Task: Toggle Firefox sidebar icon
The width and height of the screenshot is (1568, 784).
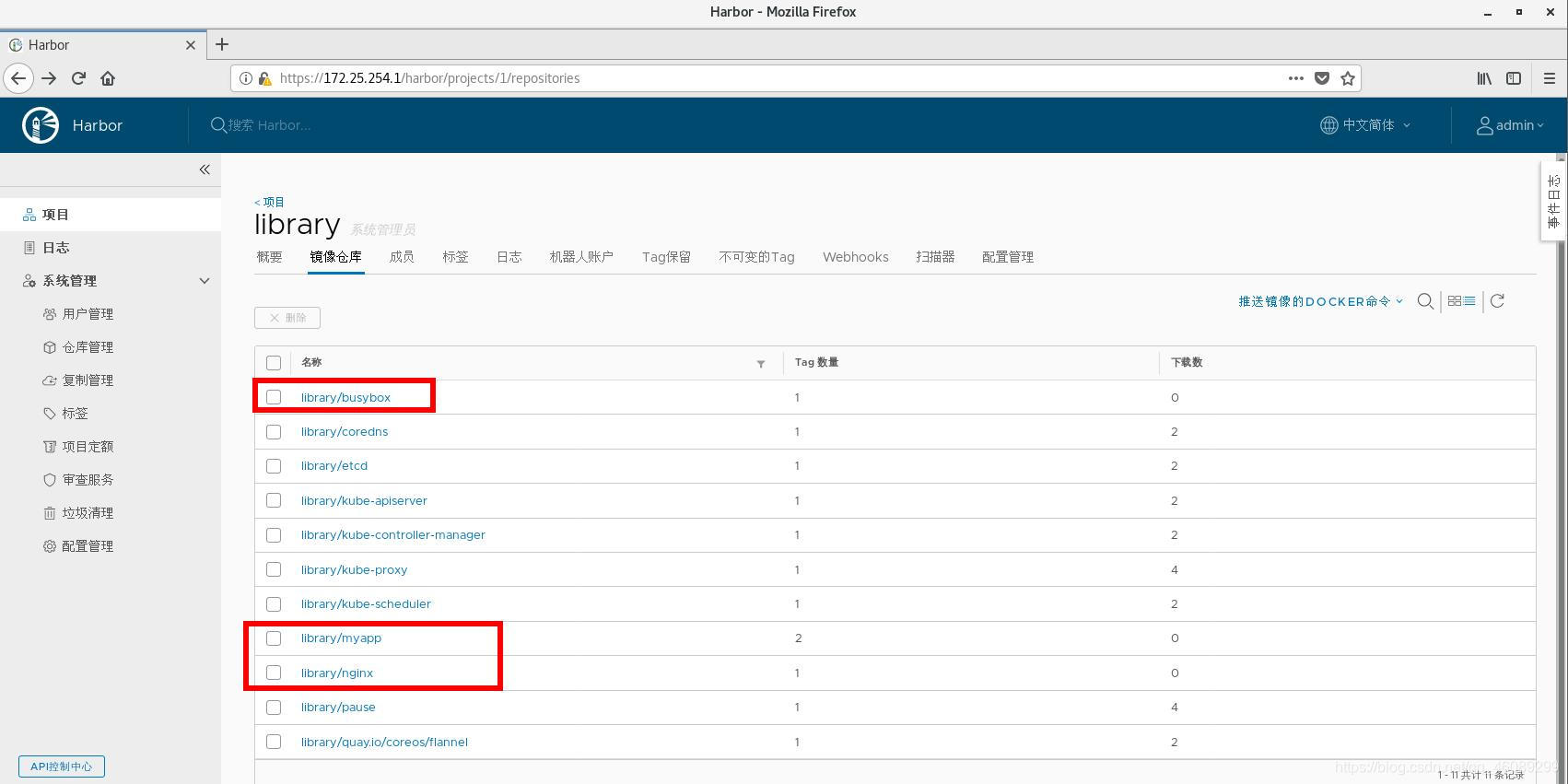Action: tap(1514, 78)
